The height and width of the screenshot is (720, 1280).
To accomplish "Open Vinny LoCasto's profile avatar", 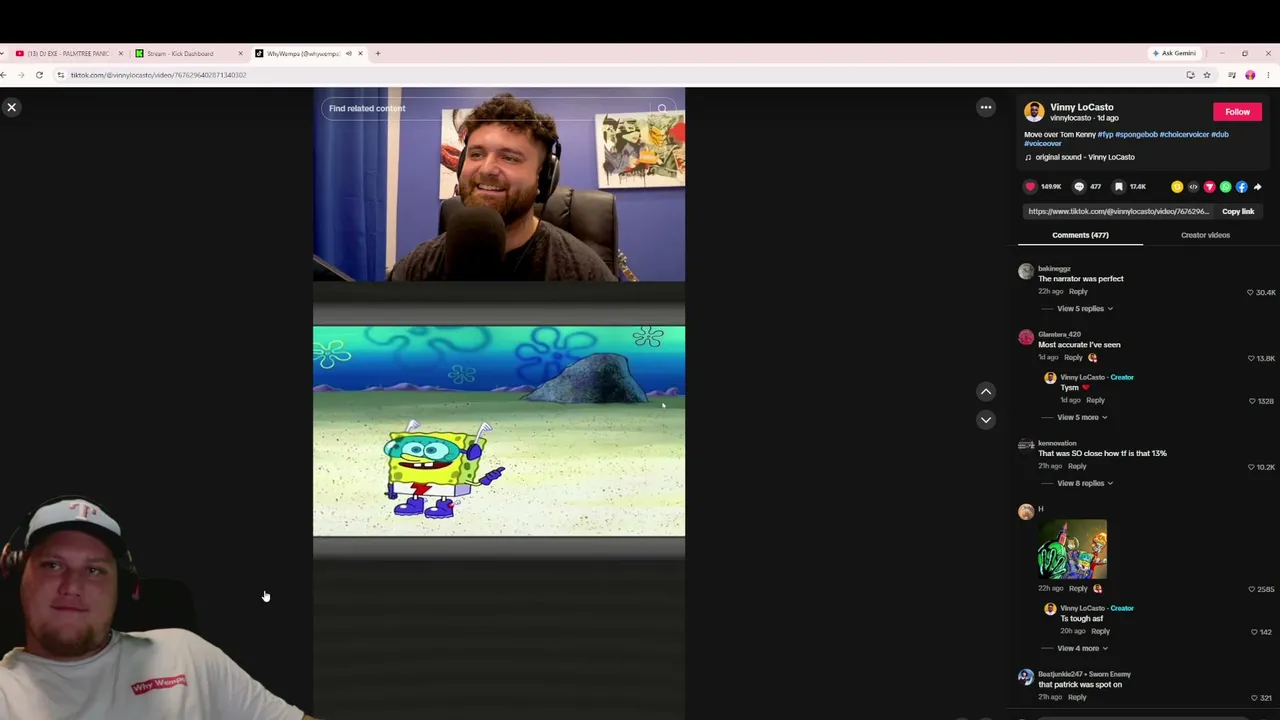I will point(1034,111).
